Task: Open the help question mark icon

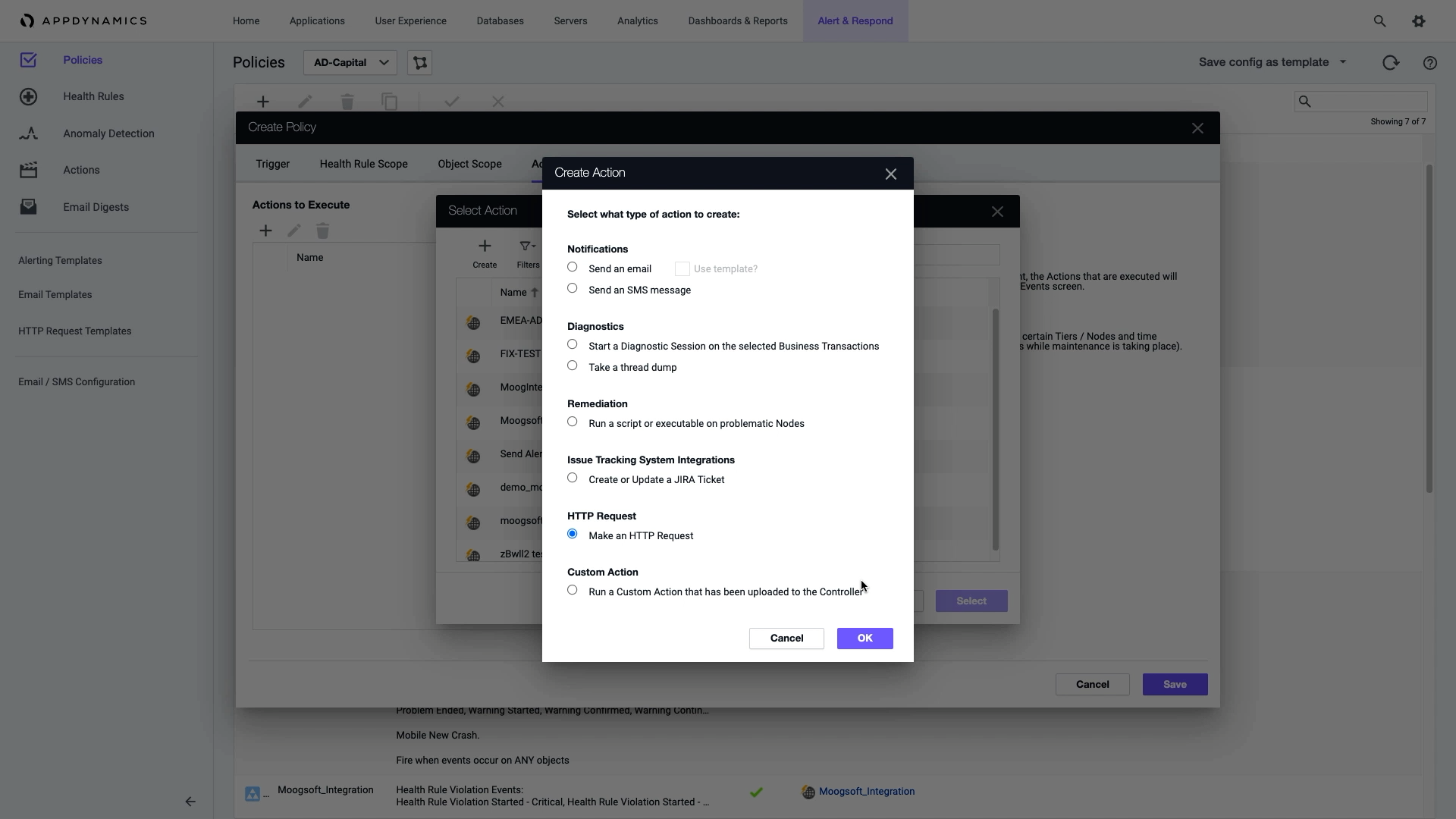Action: (x=1430, y=63)
